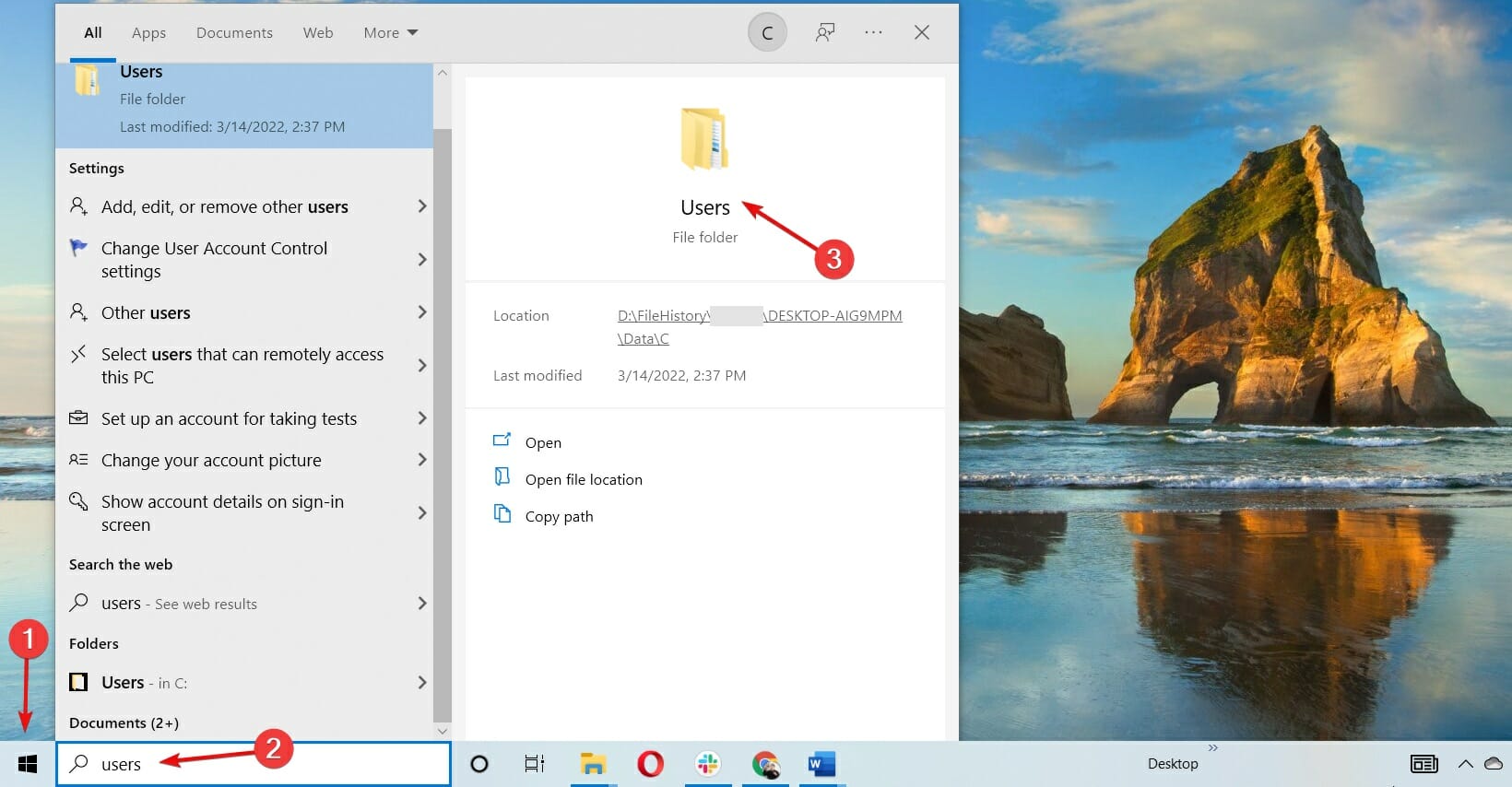Click the Open file location icon
Image resolution: width=1512 pixels, height=787 pixels.
coord(502,476)
